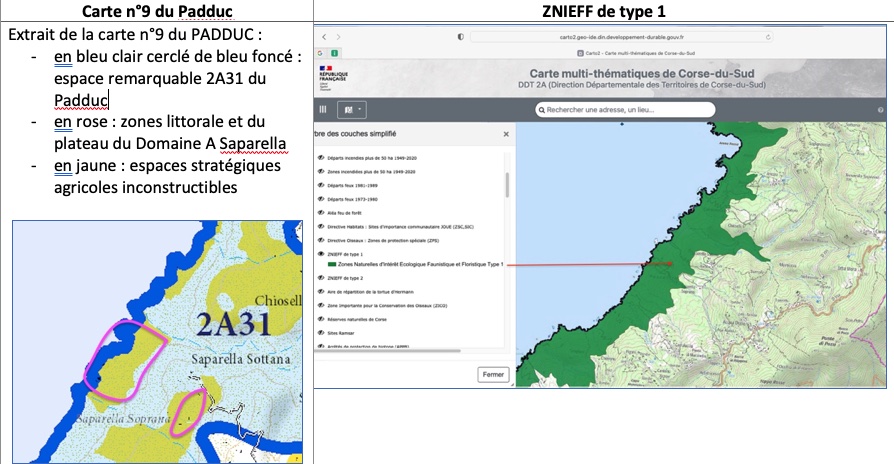Click the privacy shield icon beside URL
The width and height of the screenshot is (894, 464).
(459, 36)
